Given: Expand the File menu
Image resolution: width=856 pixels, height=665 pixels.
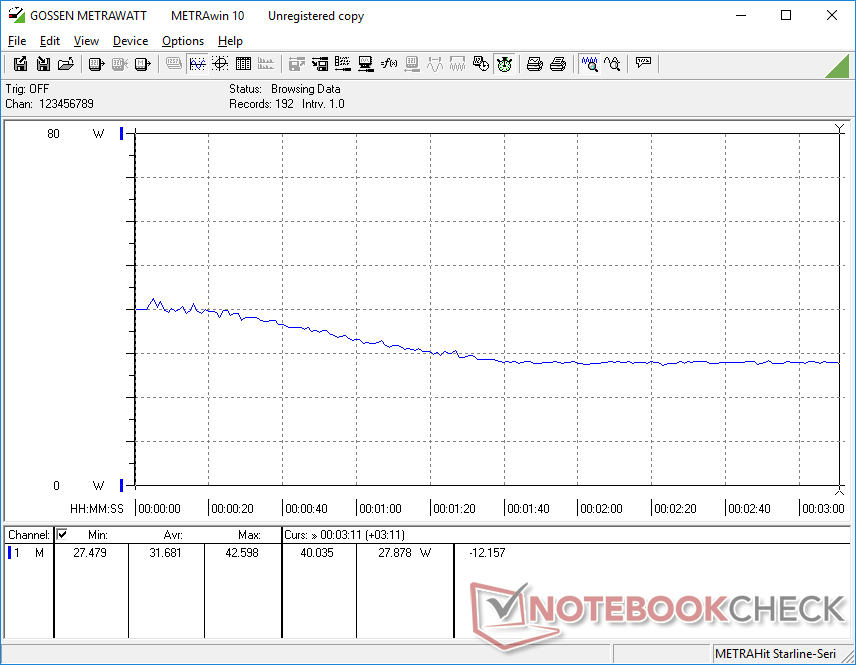Looking at the screenshot, I should 17,41.
